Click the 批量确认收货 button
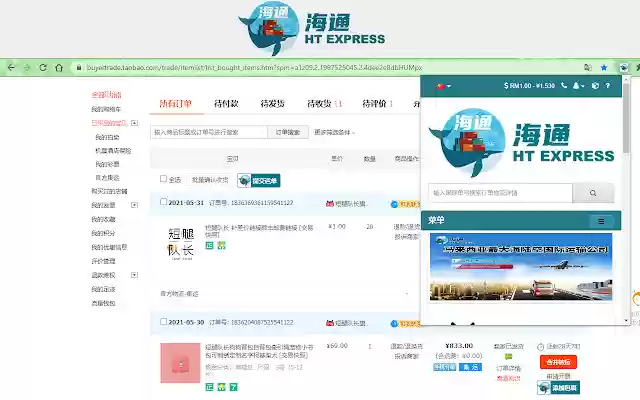Screen dimensions: 640x400 210,180
